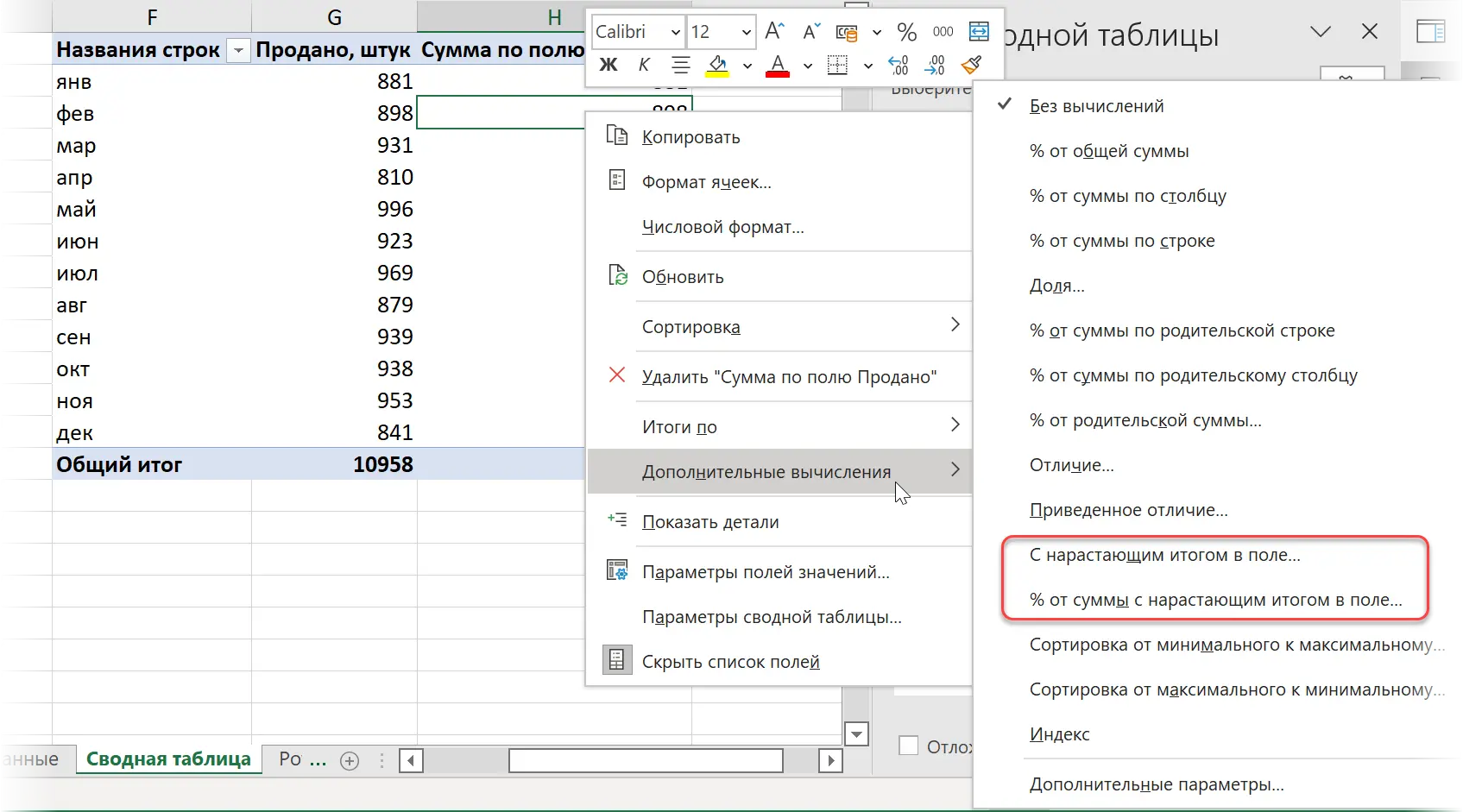Apply thousands separator (000) format
1463x812 pixels.
(x=943, y=32)
